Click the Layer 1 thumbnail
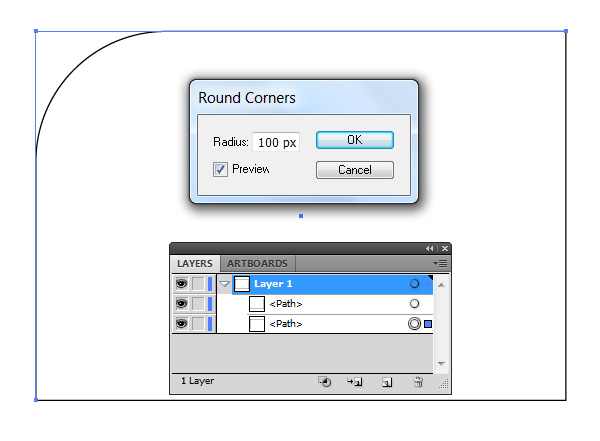Viewport: 600px width, 441px height. pos(242,284)
